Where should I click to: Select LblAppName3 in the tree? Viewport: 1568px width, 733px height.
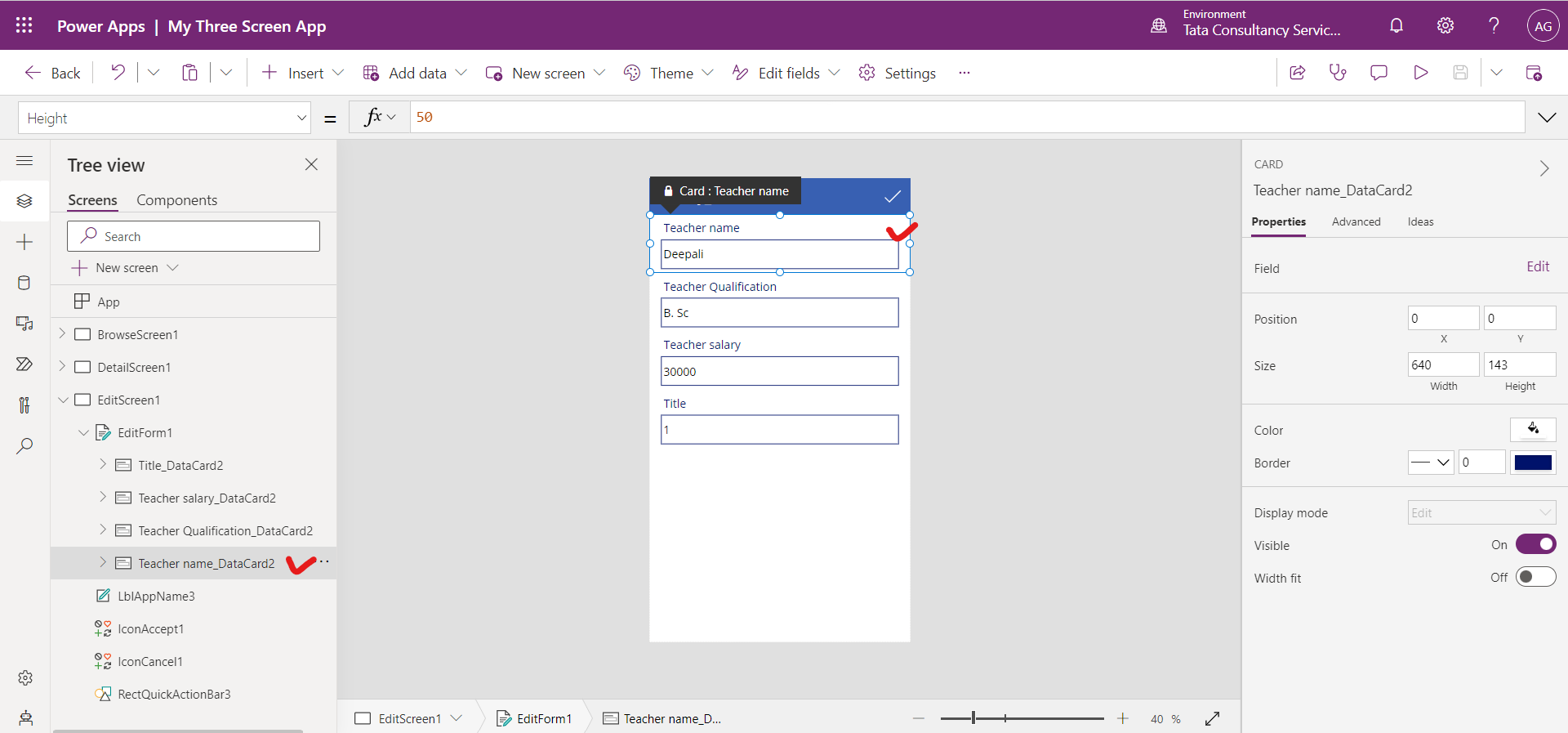(156, 596)
